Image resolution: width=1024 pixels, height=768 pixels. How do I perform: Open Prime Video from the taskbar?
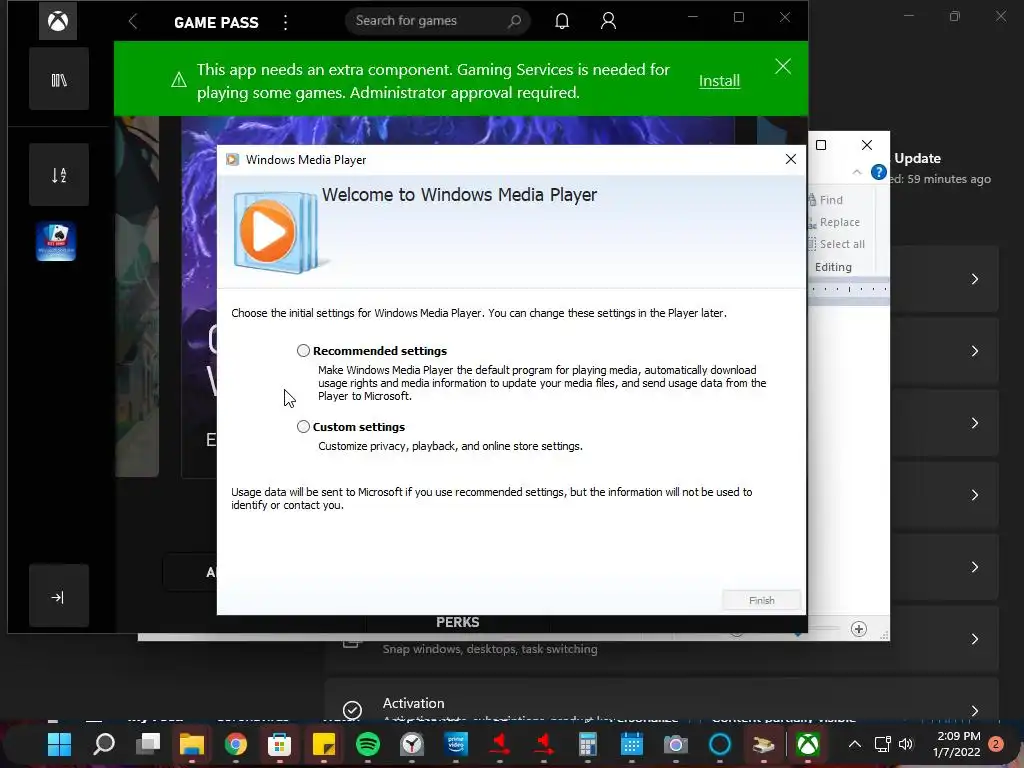456,744
